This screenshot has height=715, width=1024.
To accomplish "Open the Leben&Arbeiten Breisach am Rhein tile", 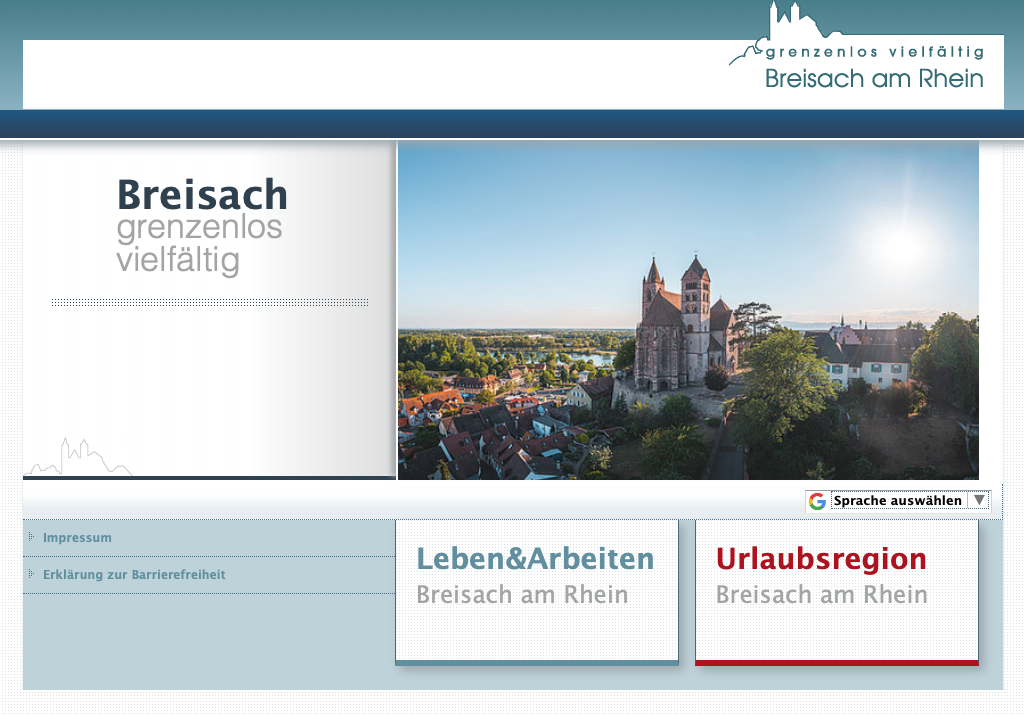I will point(537,592).
